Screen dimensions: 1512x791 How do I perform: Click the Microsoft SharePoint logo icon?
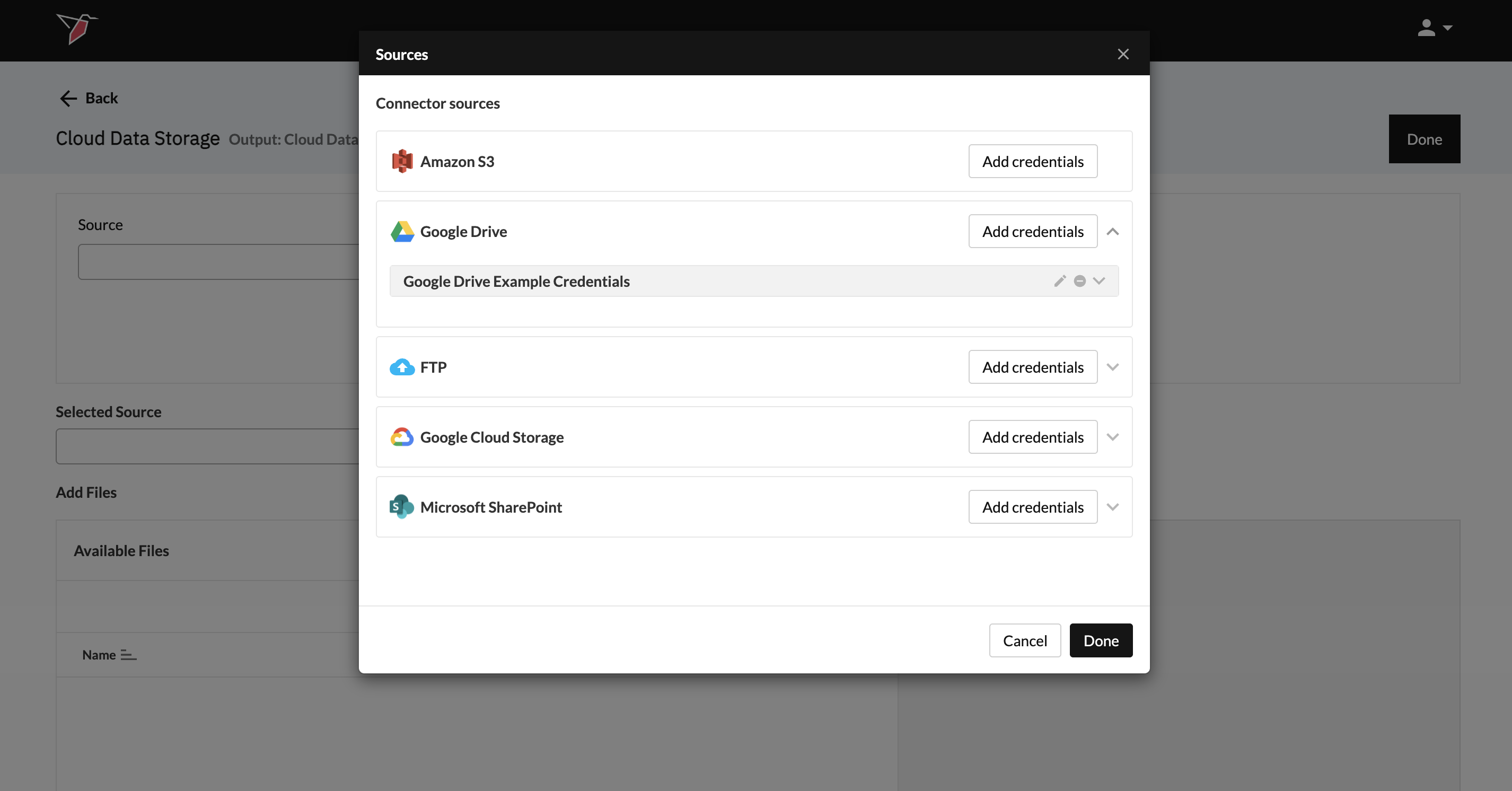click(x=402, y=507)
